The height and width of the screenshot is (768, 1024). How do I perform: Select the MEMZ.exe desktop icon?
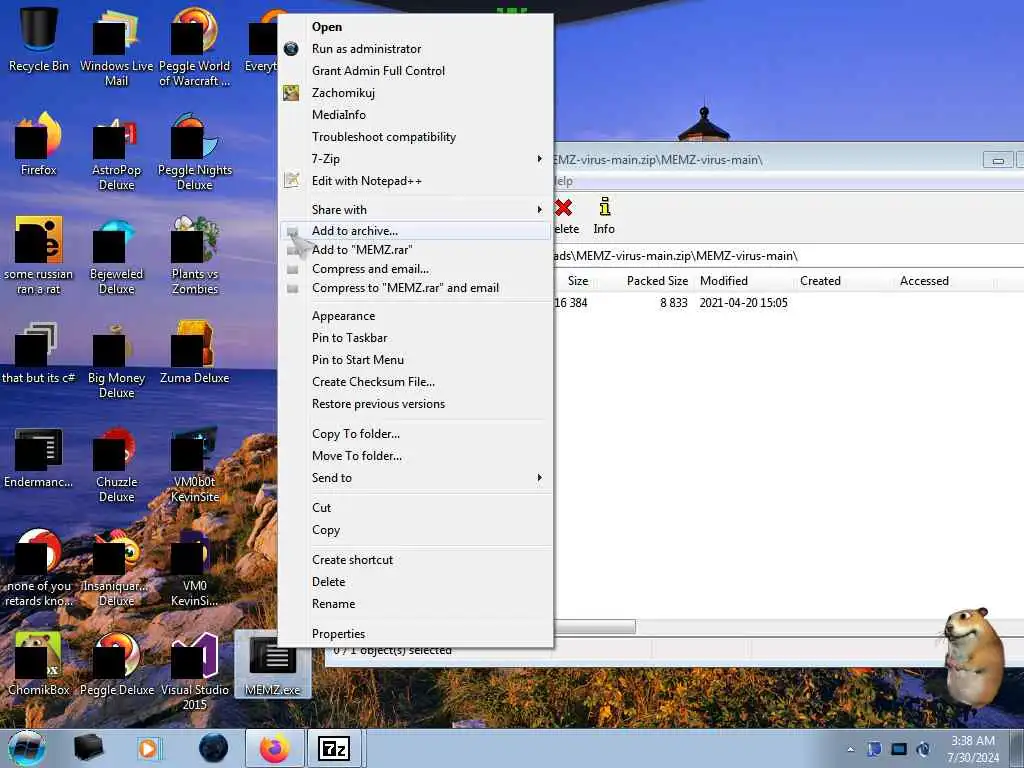pos(272,664)
